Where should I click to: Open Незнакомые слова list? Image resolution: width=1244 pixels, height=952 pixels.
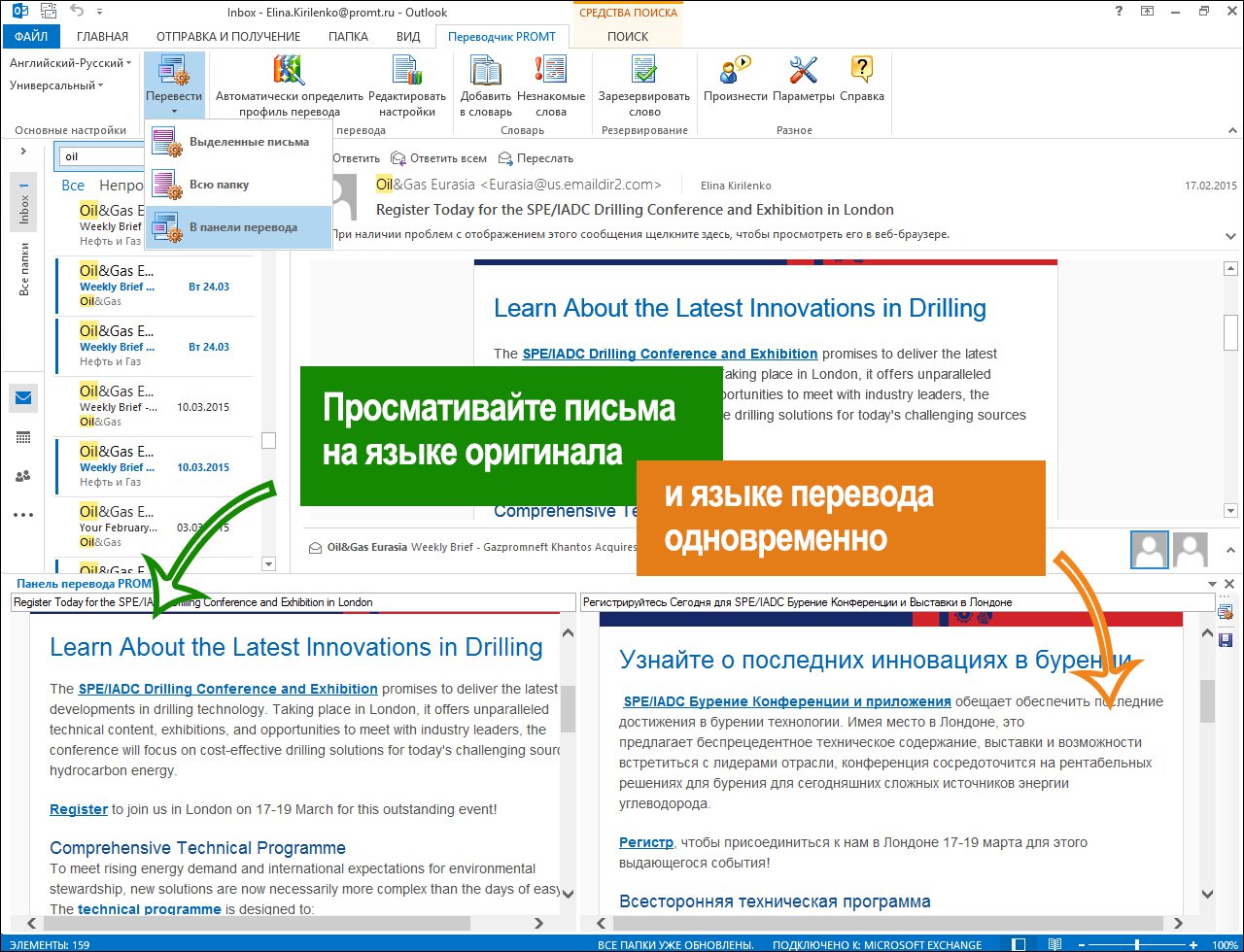[550, 71]
